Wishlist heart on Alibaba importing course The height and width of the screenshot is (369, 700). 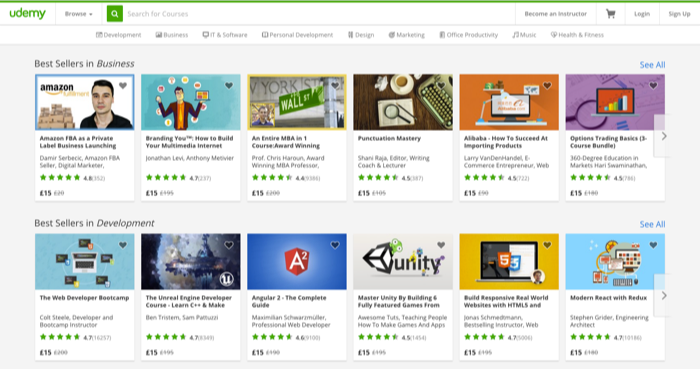[x=547, y=86]
